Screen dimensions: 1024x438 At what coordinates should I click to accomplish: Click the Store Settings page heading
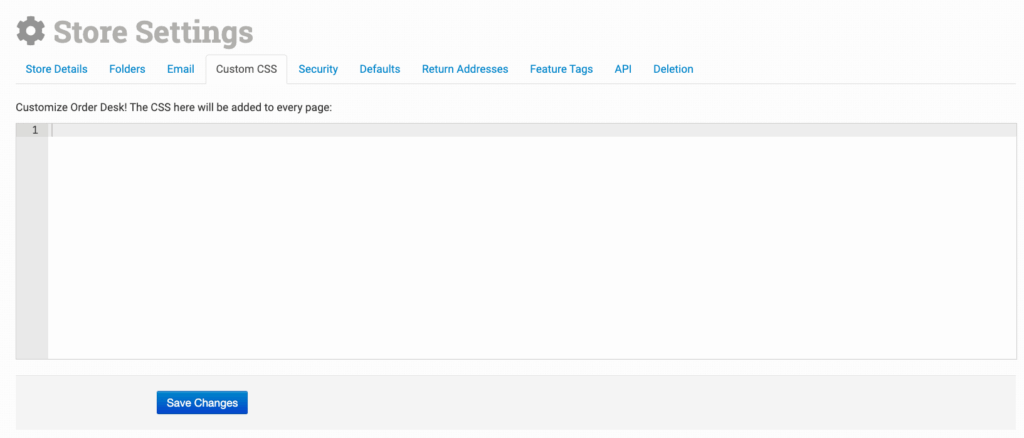152,32
